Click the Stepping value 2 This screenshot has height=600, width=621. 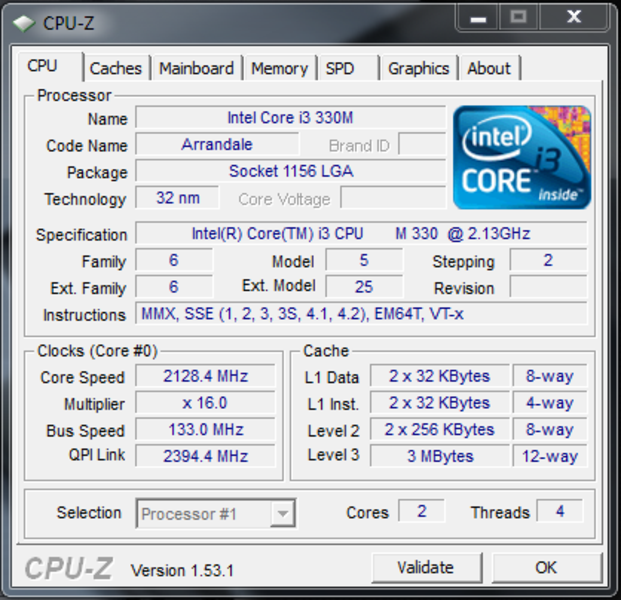548,260
